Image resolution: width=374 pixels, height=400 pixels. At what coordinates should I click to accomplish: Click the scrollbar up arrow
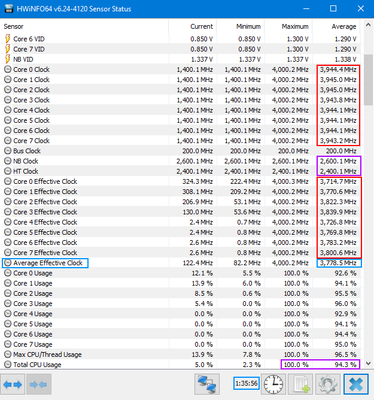click(368, 25)
